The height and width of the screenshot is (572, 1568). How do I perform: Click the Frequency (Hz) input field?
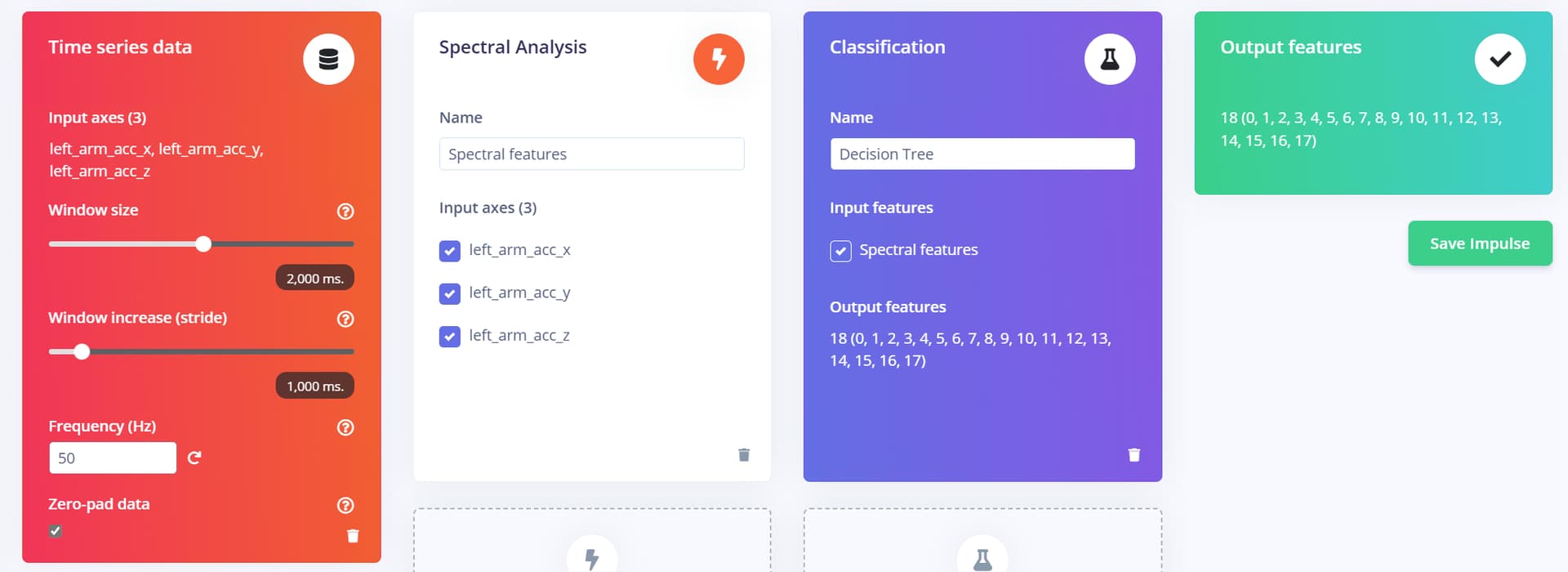click(x=113, y=458)
